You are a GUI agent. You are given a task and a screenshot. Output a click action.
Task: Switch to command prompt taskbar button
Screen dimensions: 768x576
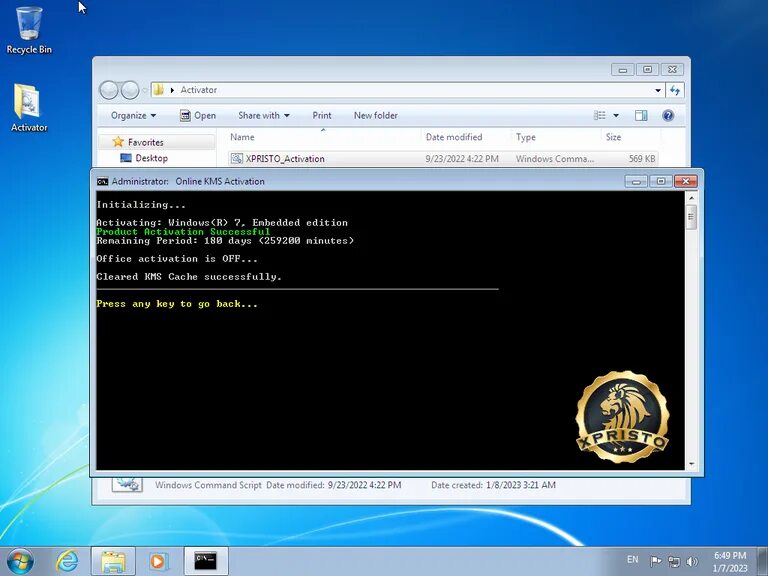[x=206, y=561]
